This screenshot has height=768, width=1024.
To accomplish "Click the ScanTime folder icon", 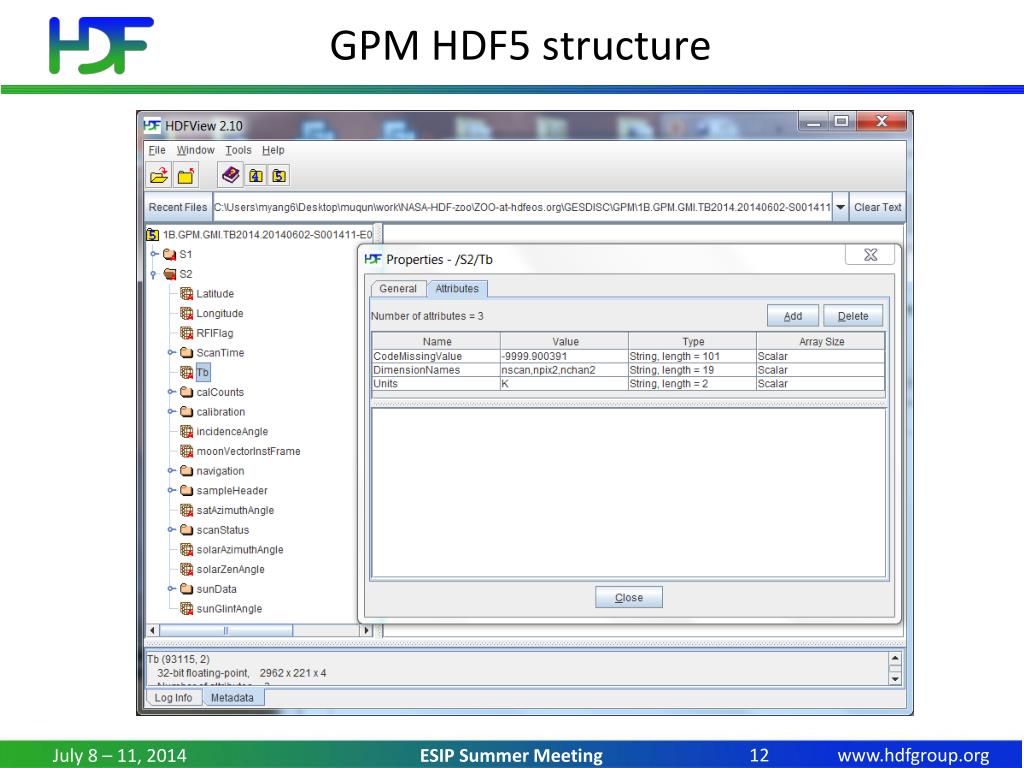I will 187,353.
